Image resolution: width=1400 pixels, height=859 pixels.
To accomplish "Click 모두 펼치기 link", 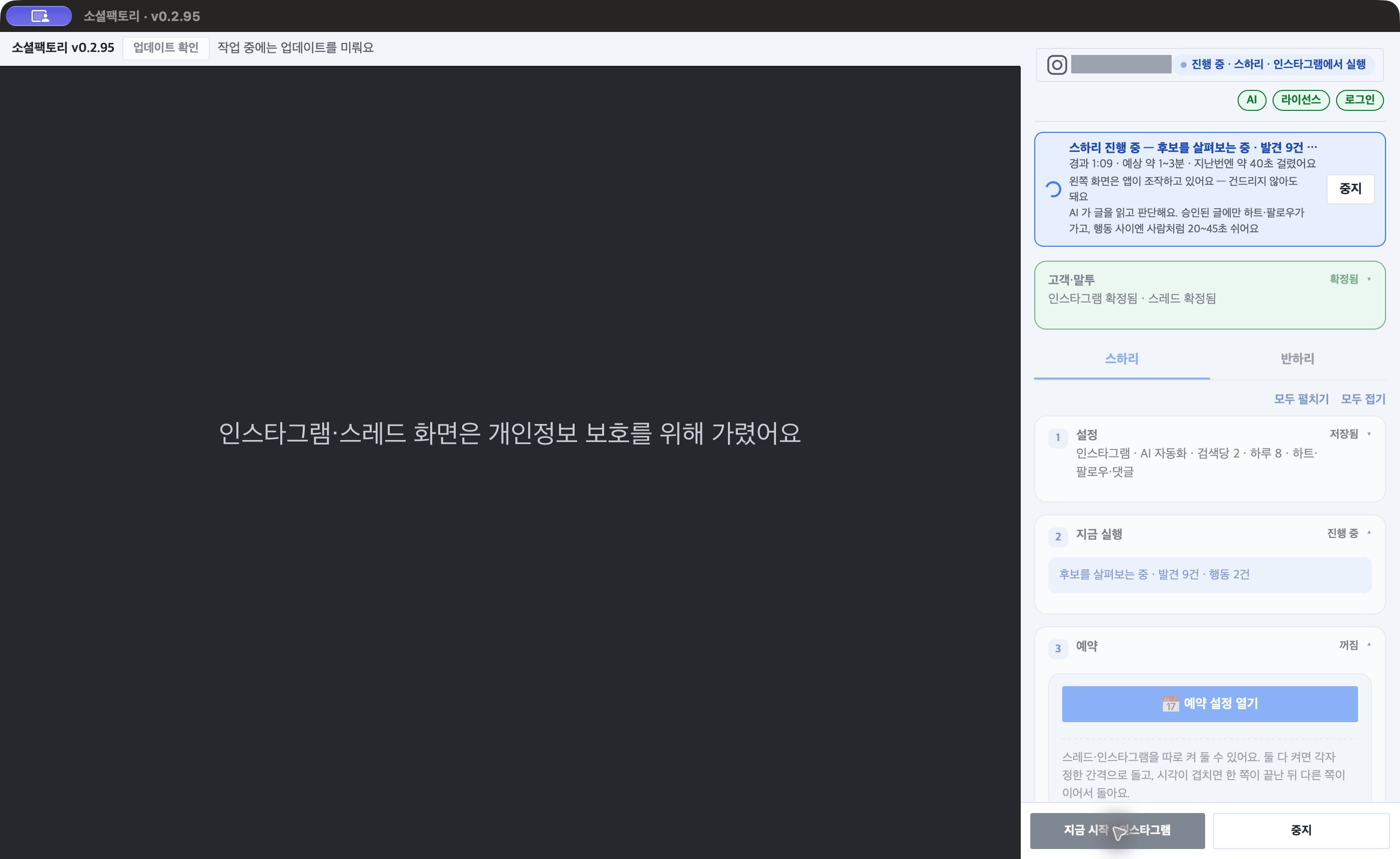I will (x=1301, y=399).
